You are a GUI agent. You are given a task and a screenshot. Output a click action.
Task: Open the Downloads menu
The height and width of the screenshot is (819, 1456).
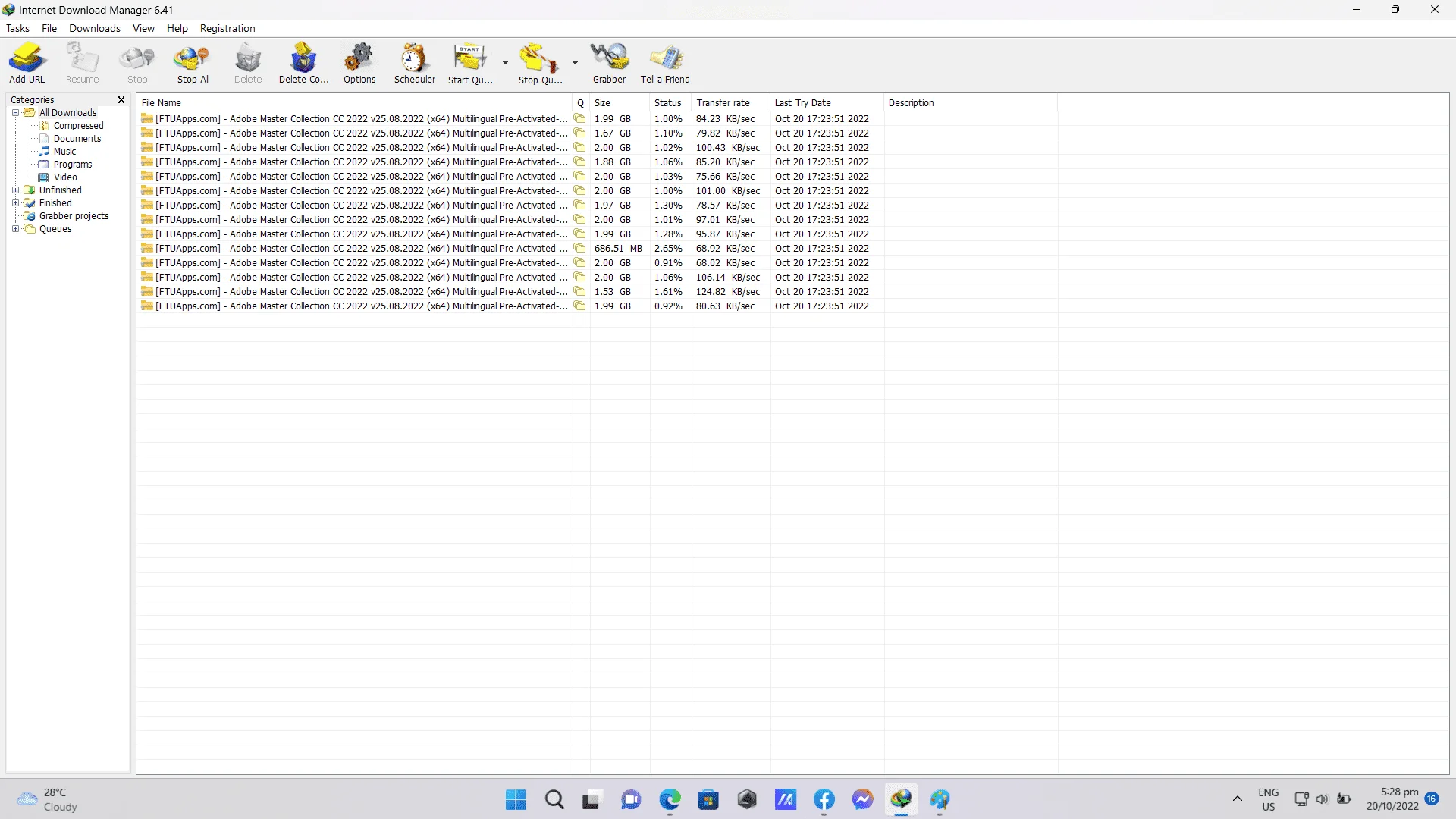pyautogui.click(x=95, y=28)
